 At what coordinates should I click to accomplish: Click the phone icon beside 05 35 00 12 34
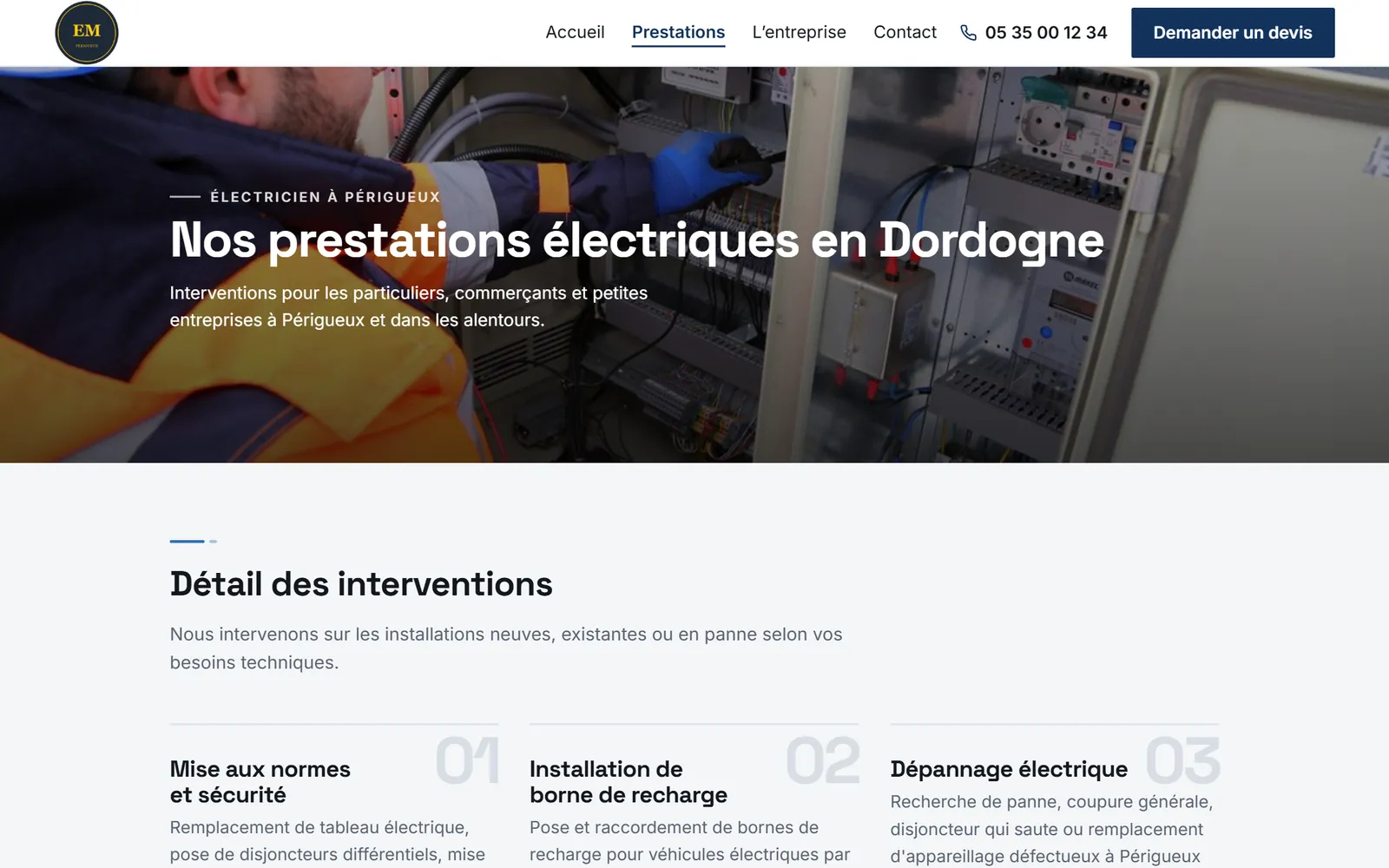click(x=969, y=33)
